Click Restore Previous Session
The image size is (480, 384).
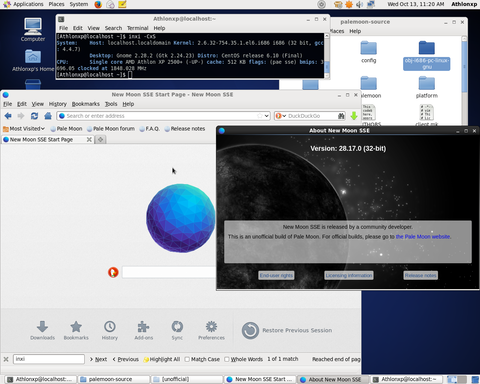287,330
